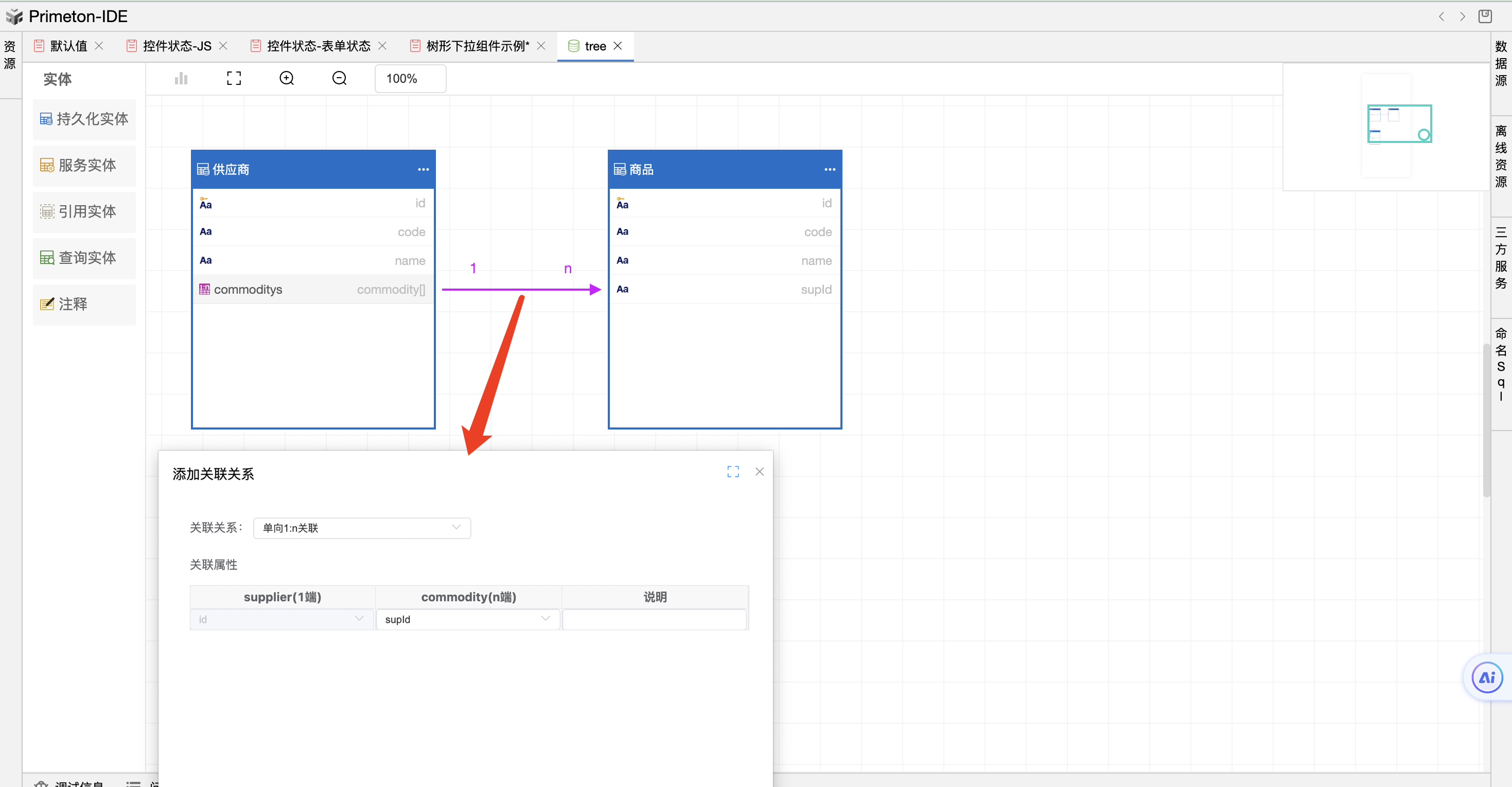Click the 说明 description input field
This screenshot has height=787, width=1512.
click(654, 619)
